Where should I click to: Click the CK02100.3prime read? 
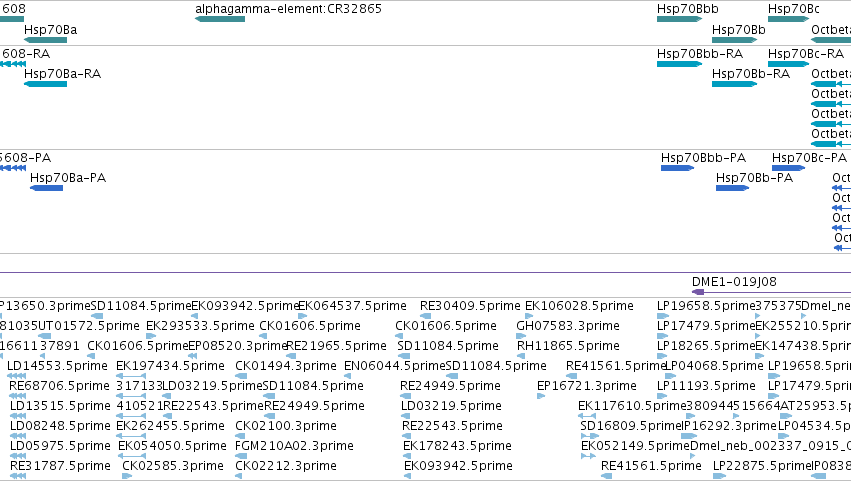(241, 436)
